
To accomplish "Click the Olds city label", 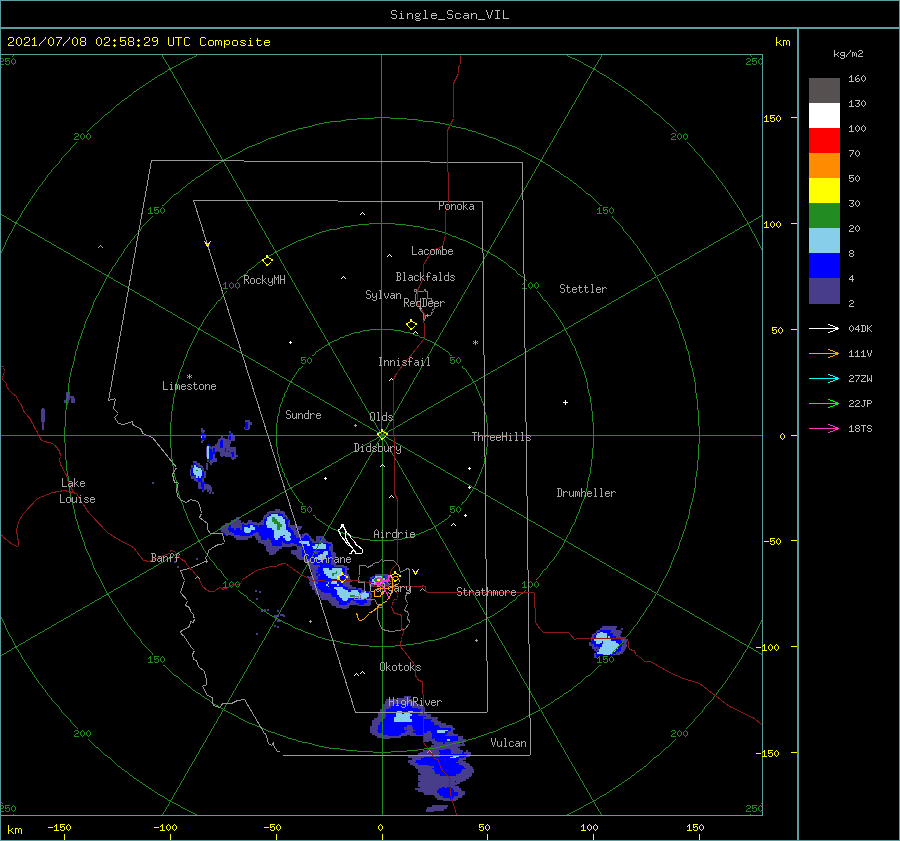I will [x=381, y=417].
